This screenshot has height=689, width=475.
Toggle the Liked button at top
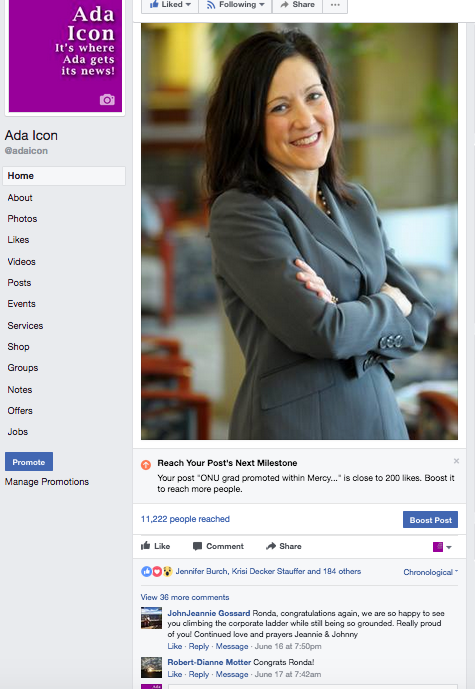click(x=170, y=5)
